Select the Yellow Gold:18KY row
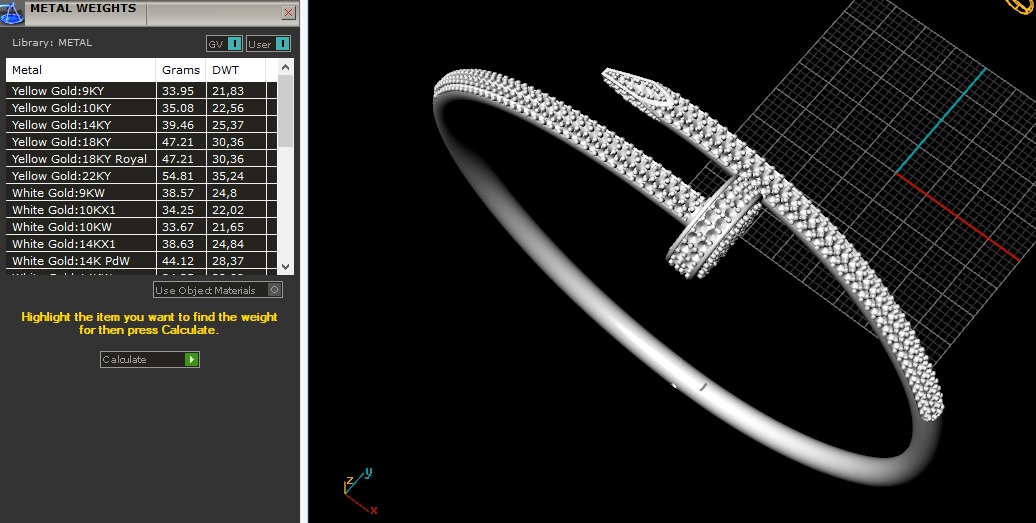 (141, 142)
